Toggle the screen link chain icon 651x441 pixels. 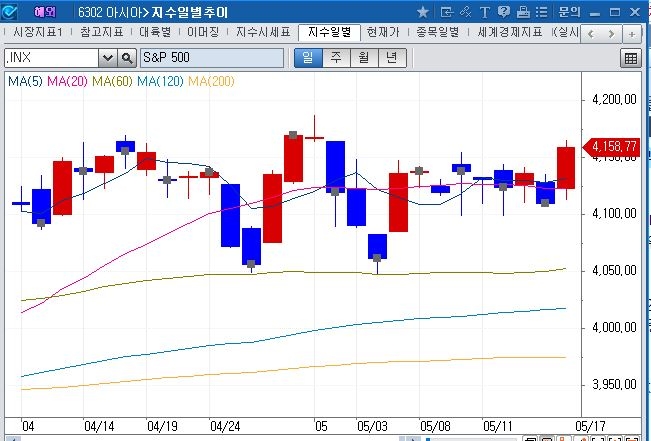coord(465,12)
